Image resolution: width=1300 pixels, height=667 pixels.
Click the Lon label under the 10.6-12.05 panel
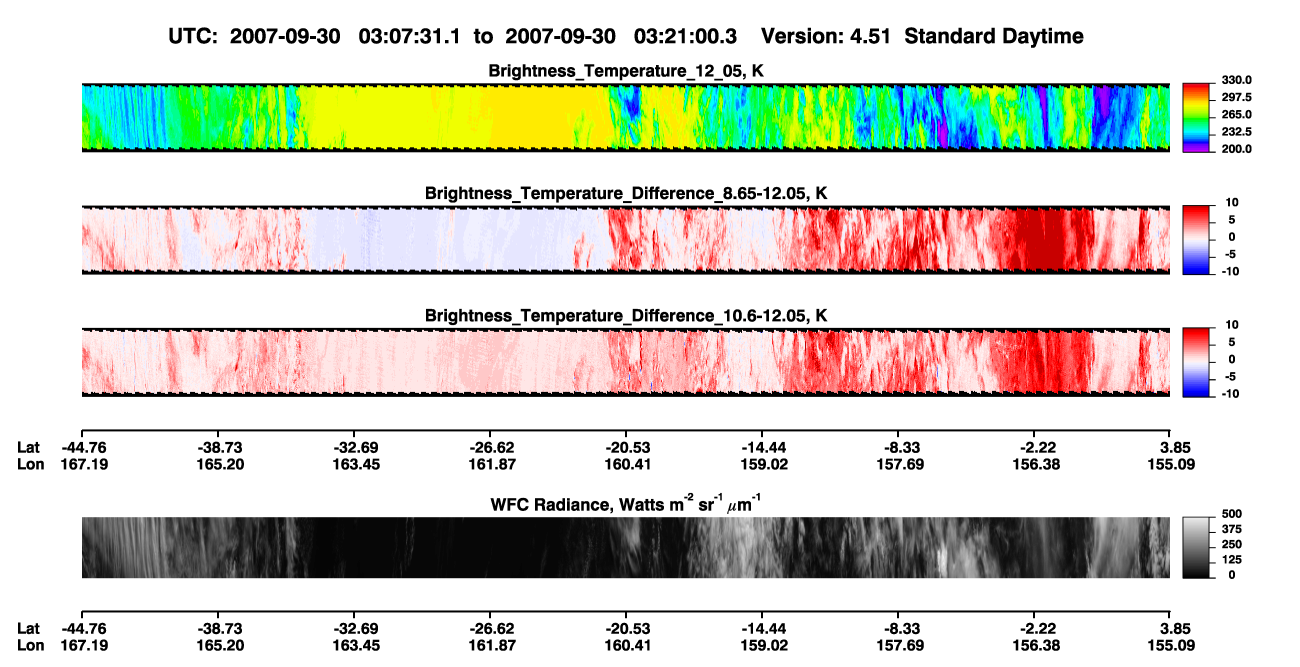click(30, 464)
